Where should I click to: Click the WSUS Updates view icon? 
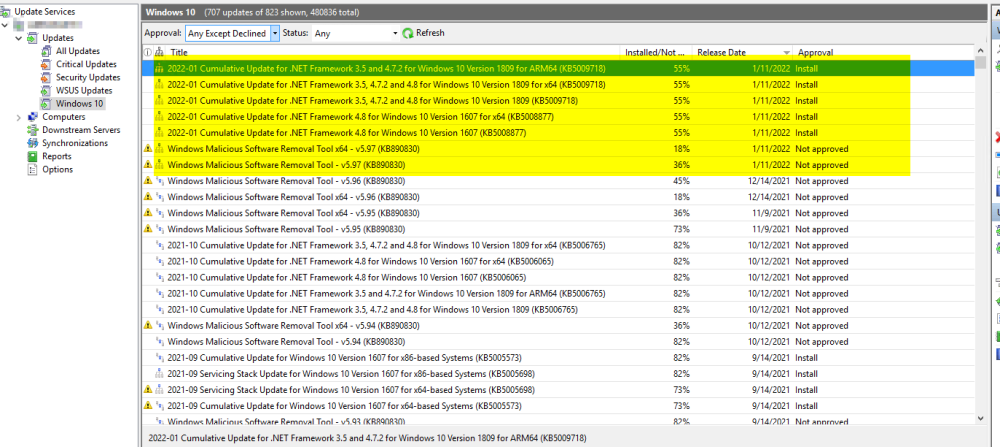[45, 91]
